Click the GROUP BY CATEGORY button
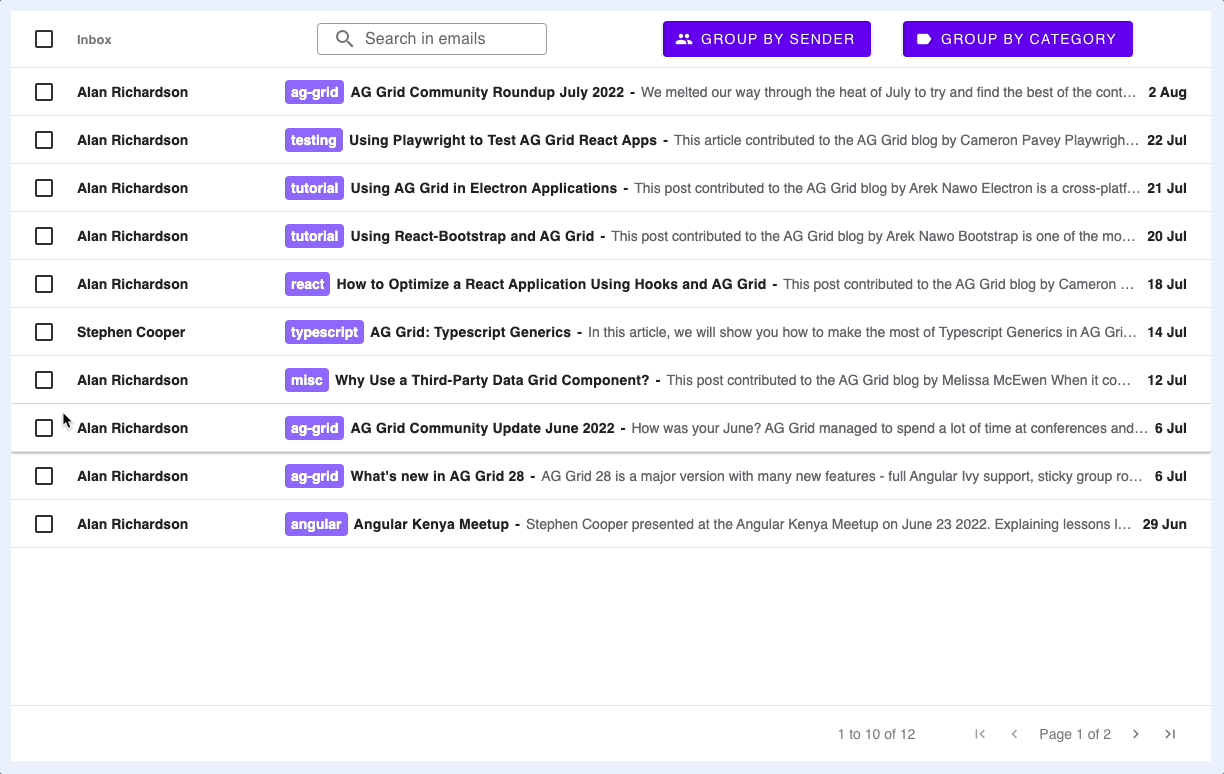 point(1017,38)
